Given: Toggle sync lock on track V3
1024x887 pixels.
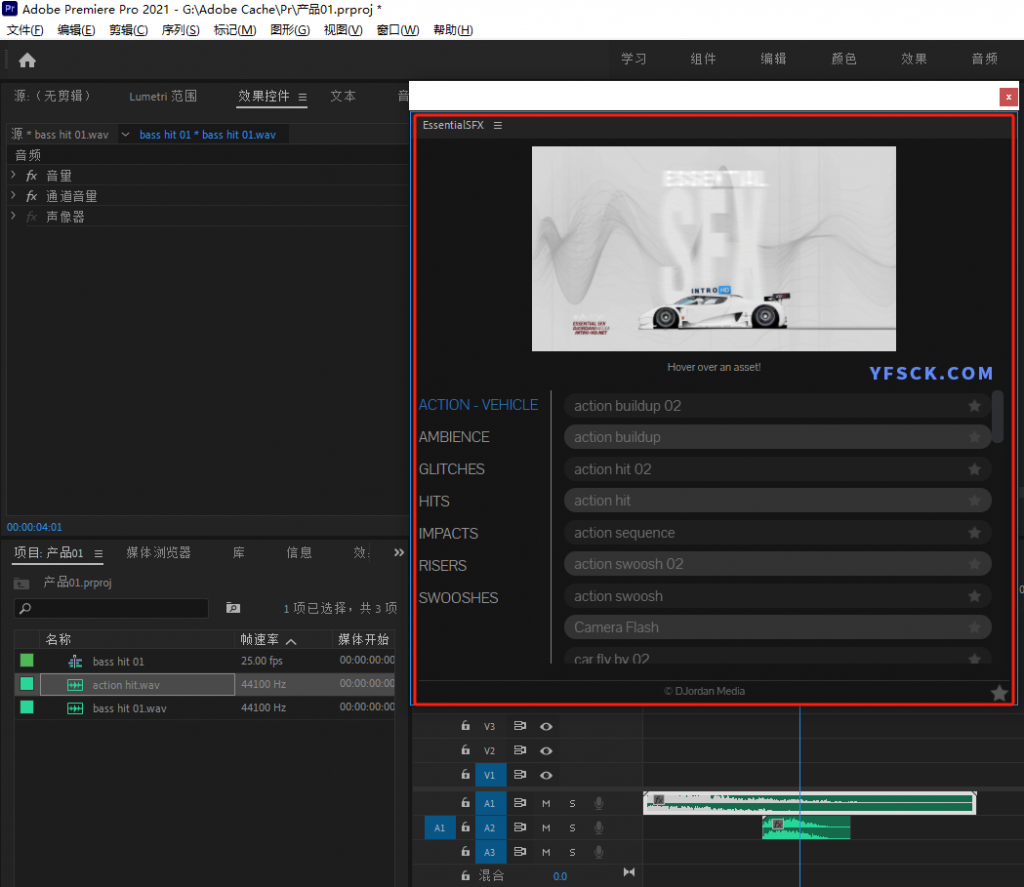Looking at the screenshot, I should [x=520, y=726].
